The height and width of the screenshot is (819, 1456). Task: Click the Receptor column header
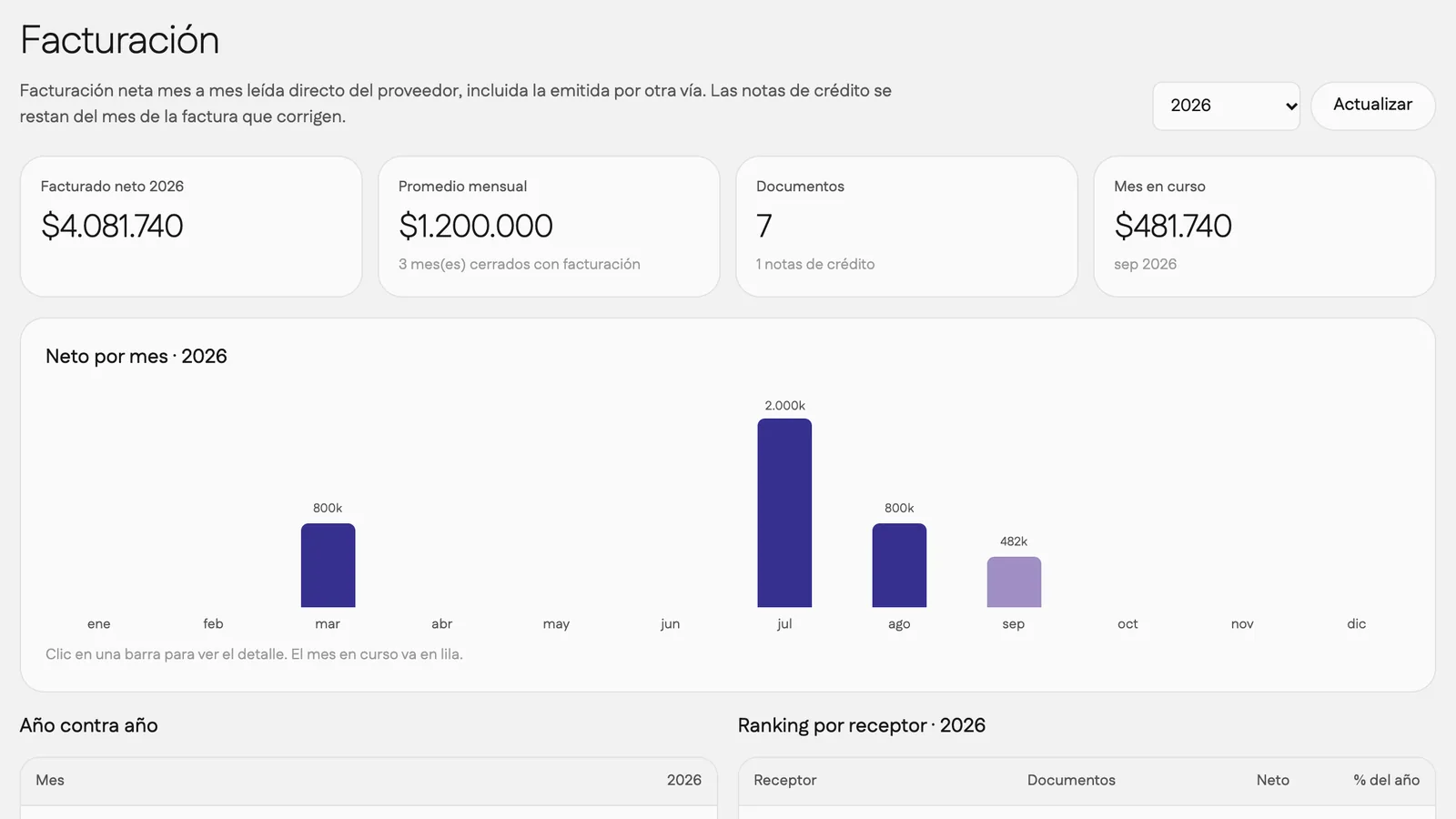(784, 780)
